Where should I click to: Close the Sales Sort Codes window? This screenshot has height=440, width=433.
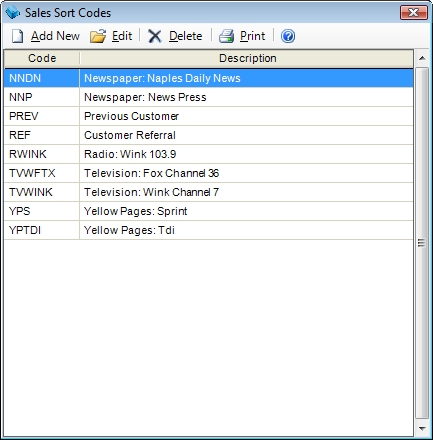[413, 13]
